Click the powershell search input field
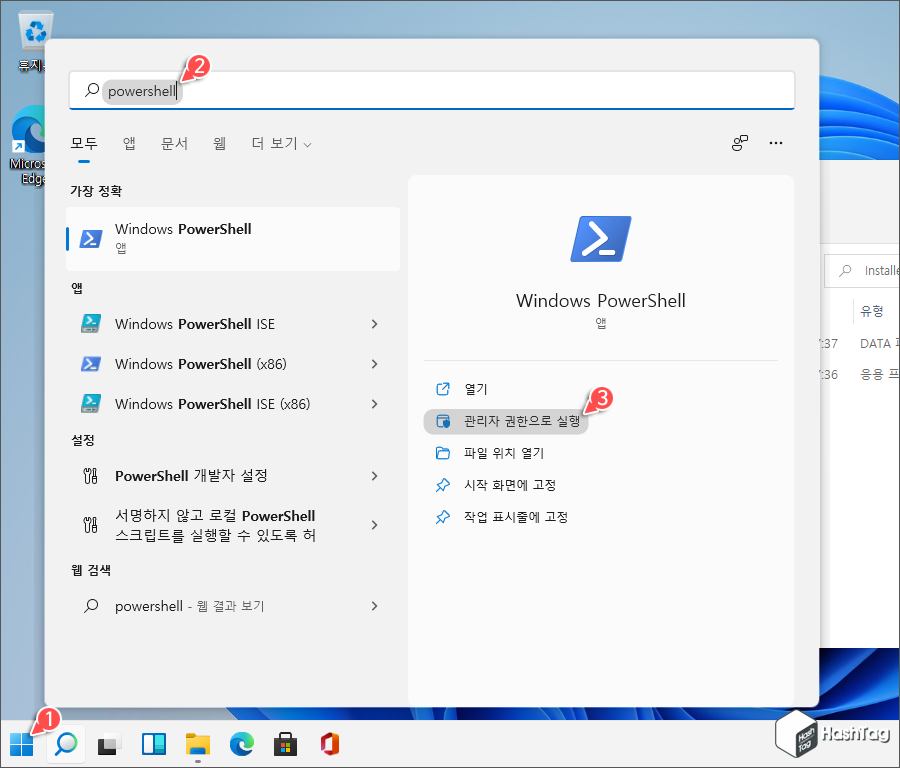Image resolution: width=900 pixels, height=768 pixels. (x=432, y=90)
